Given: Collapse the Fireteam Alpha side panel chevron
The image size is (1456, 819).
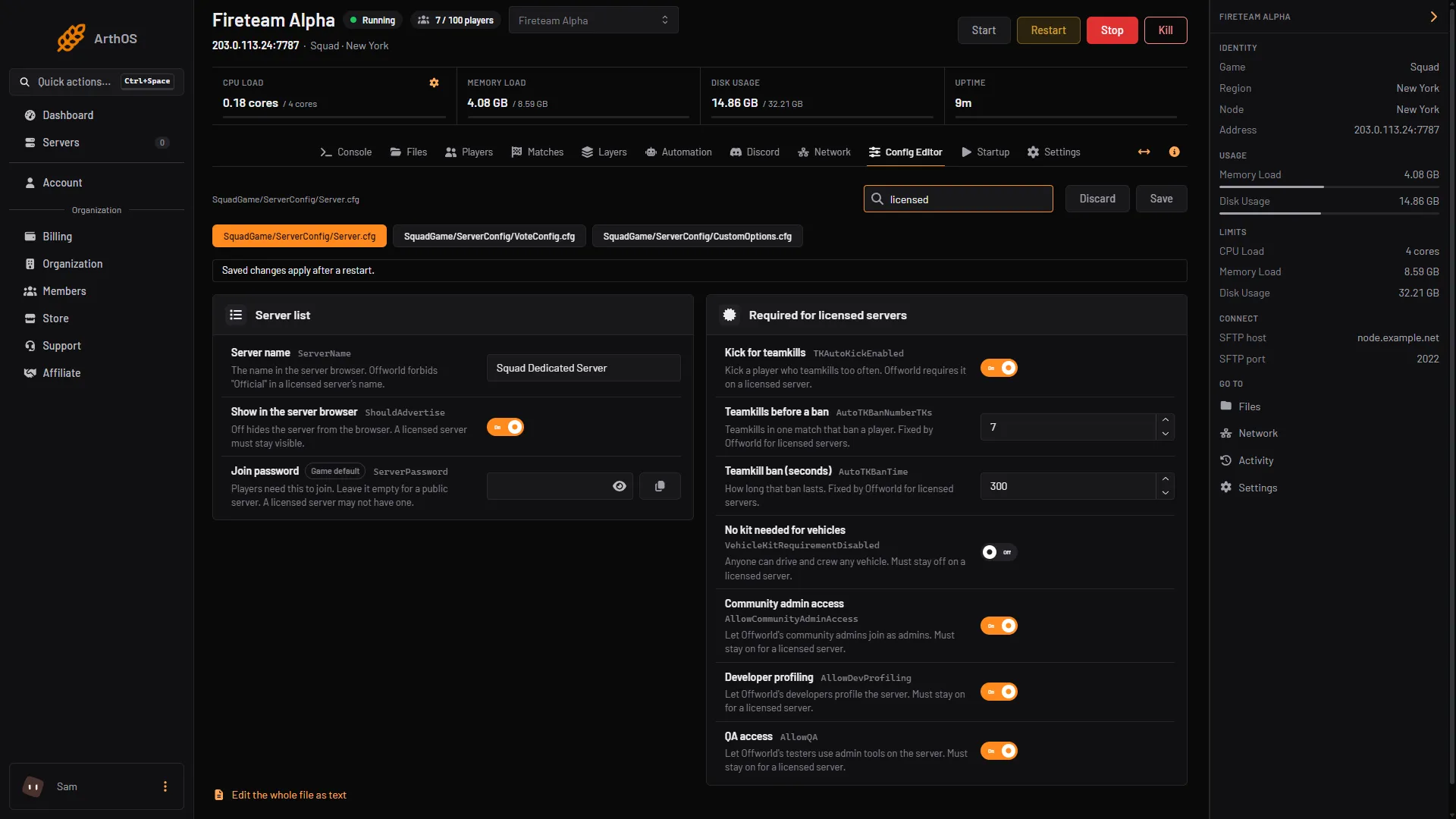Looking at the screenshot, I should pos(1434,17).
